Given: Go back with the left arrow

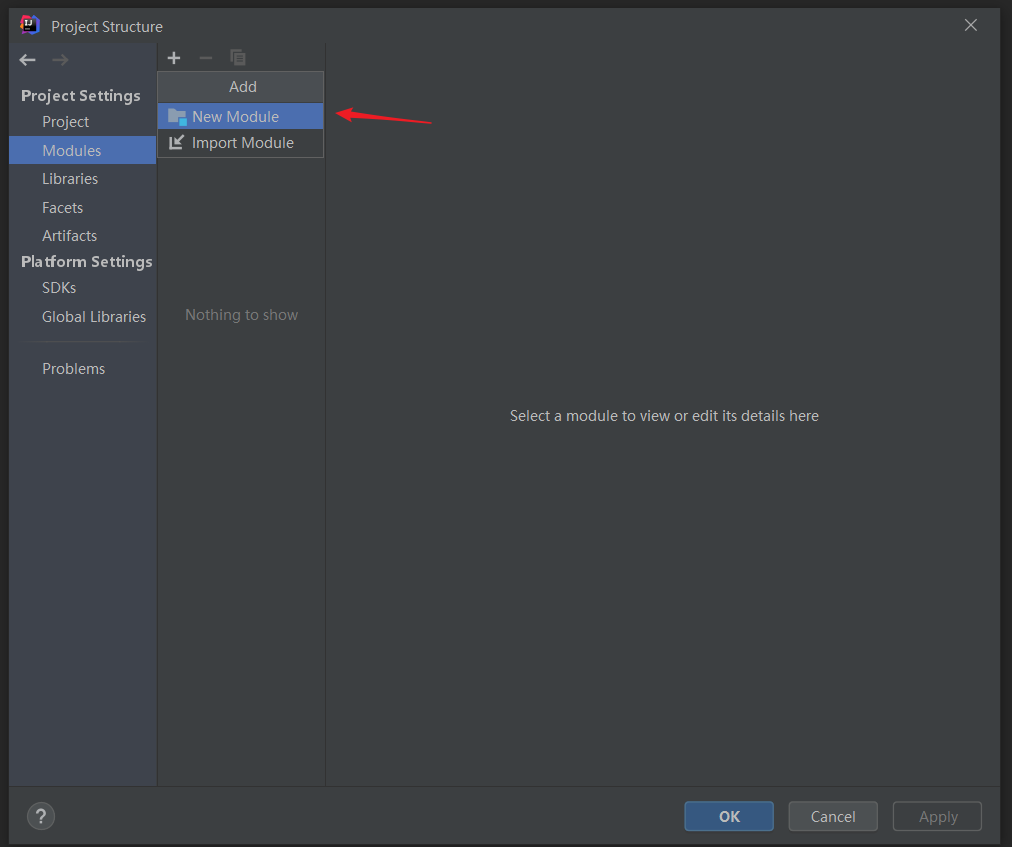Looking at the screenshot, I should (27, 60).
